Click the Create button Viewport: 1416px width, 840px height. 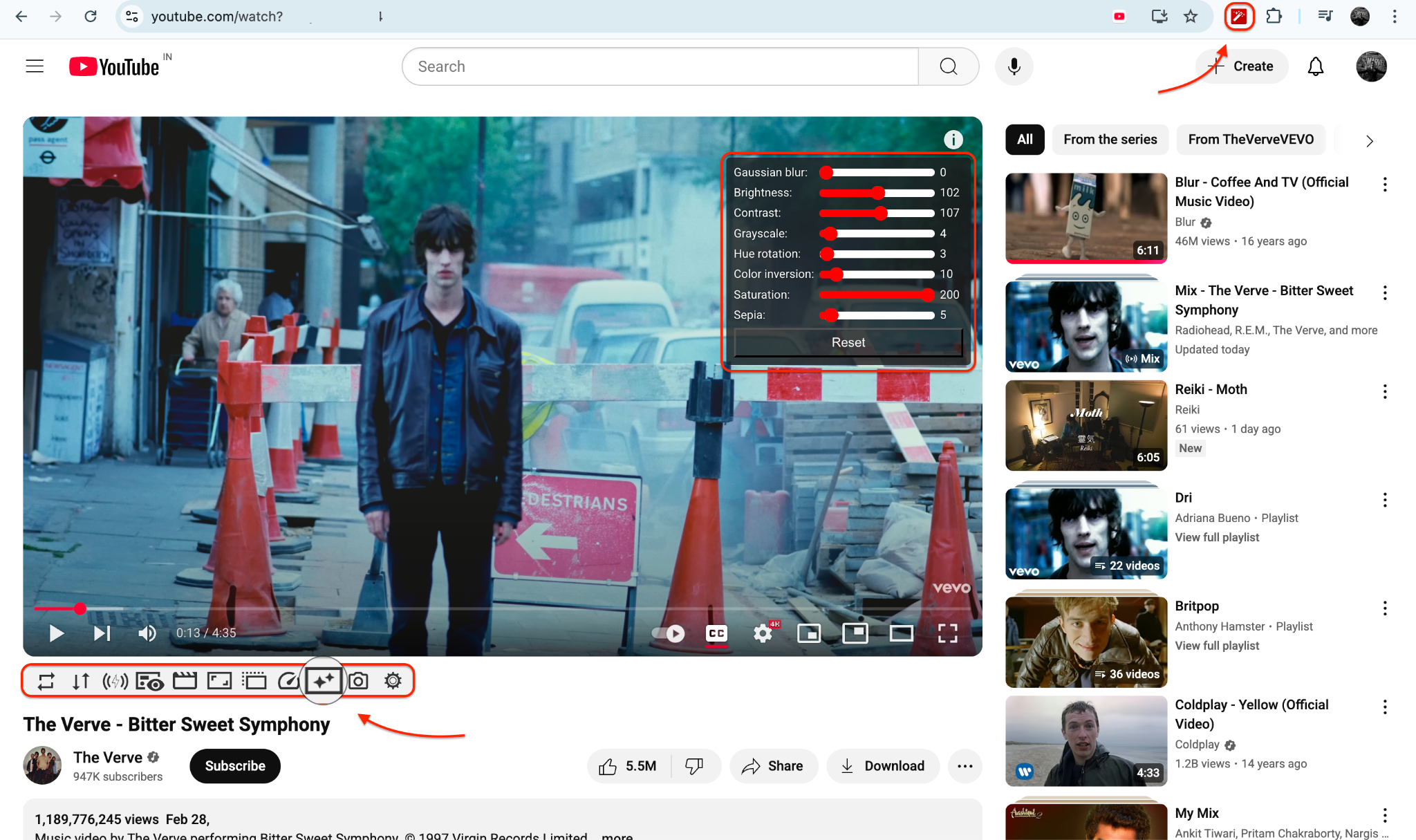1242,66
